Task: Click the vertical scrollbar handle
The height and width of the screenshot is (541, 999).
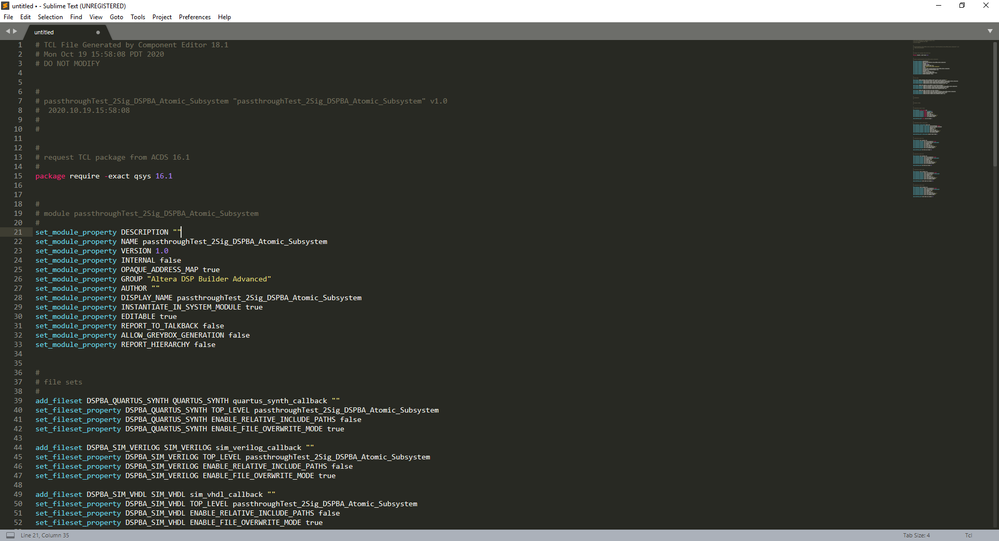Action: click(994, 105)
